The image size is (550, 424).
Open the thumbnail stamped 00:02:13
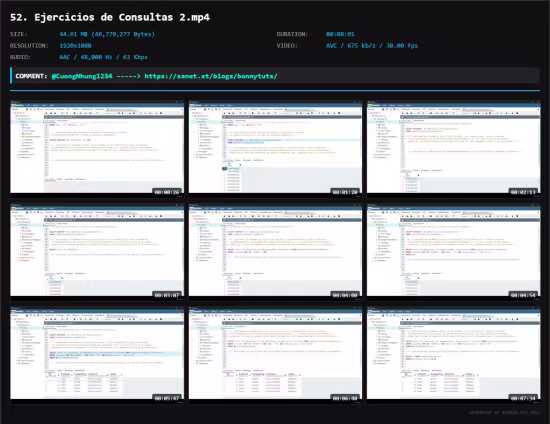454,148
